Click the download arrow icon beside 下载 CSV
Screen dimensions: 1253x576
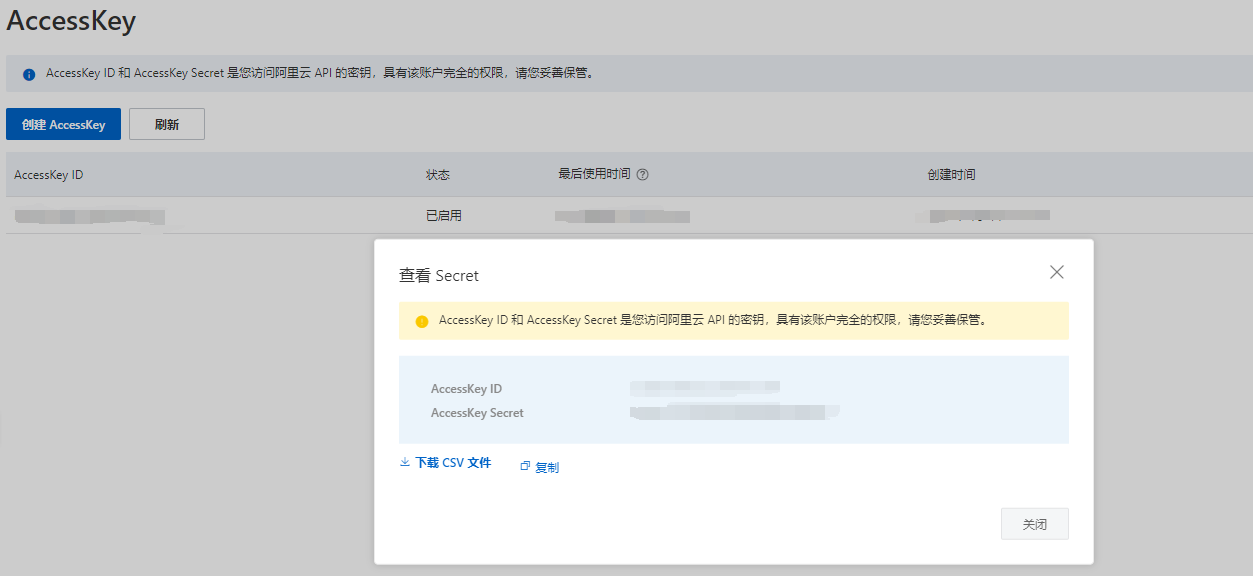pyautogui.click(x=405, y=463)
